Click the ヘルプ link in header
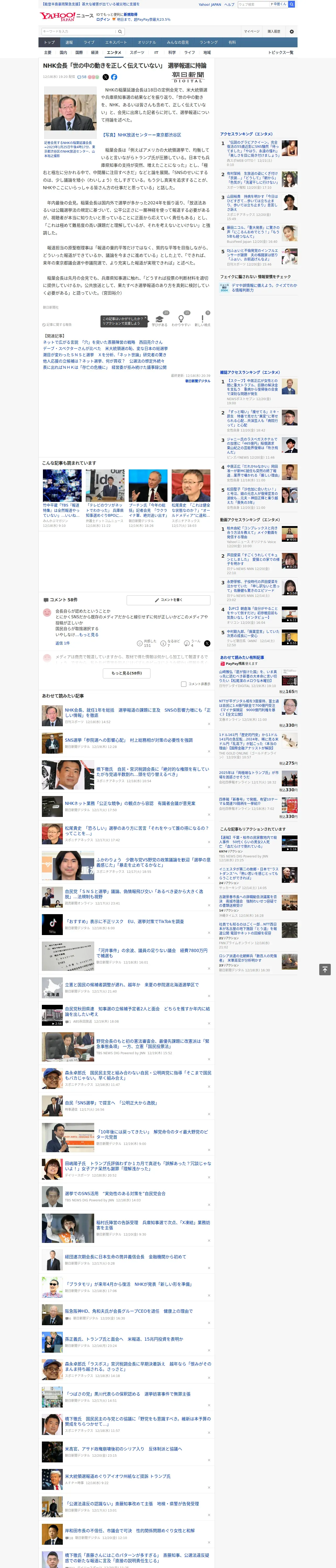 pyautogui.click(x=229, y=4)
